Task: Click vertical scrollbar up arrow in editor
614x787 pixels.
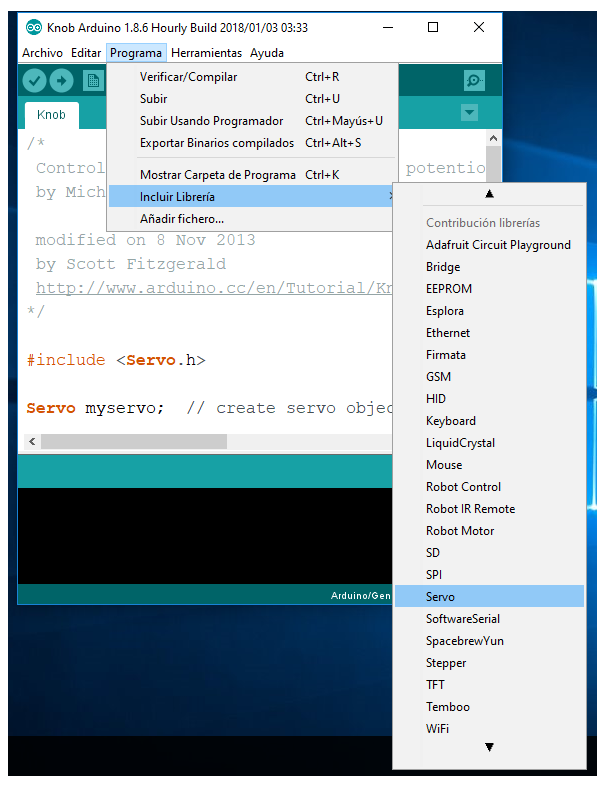Action: [494, 138]
